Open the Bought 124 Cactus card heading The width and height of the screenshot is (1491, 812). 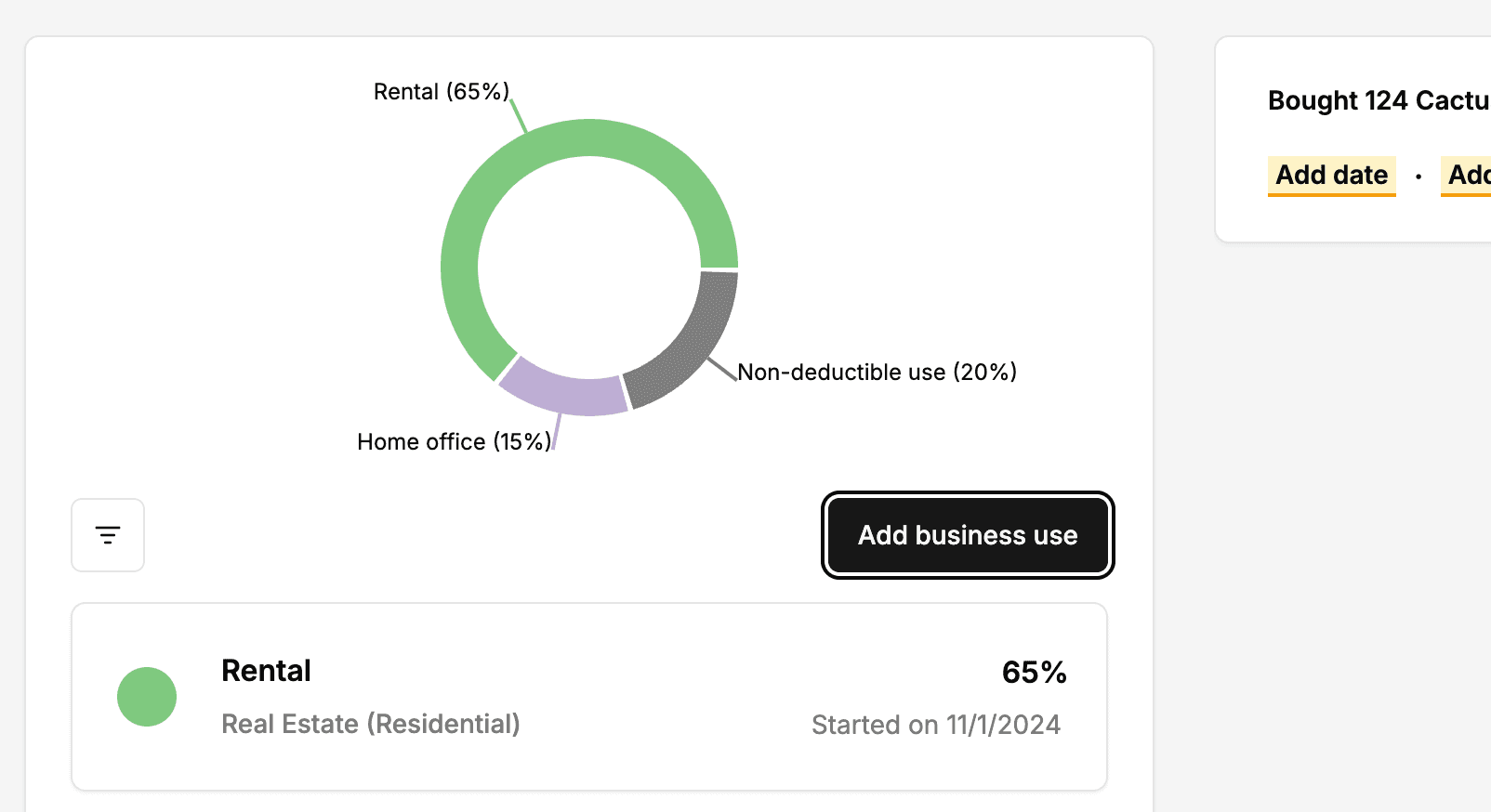pyautogui.click(x=1379, y=100)
